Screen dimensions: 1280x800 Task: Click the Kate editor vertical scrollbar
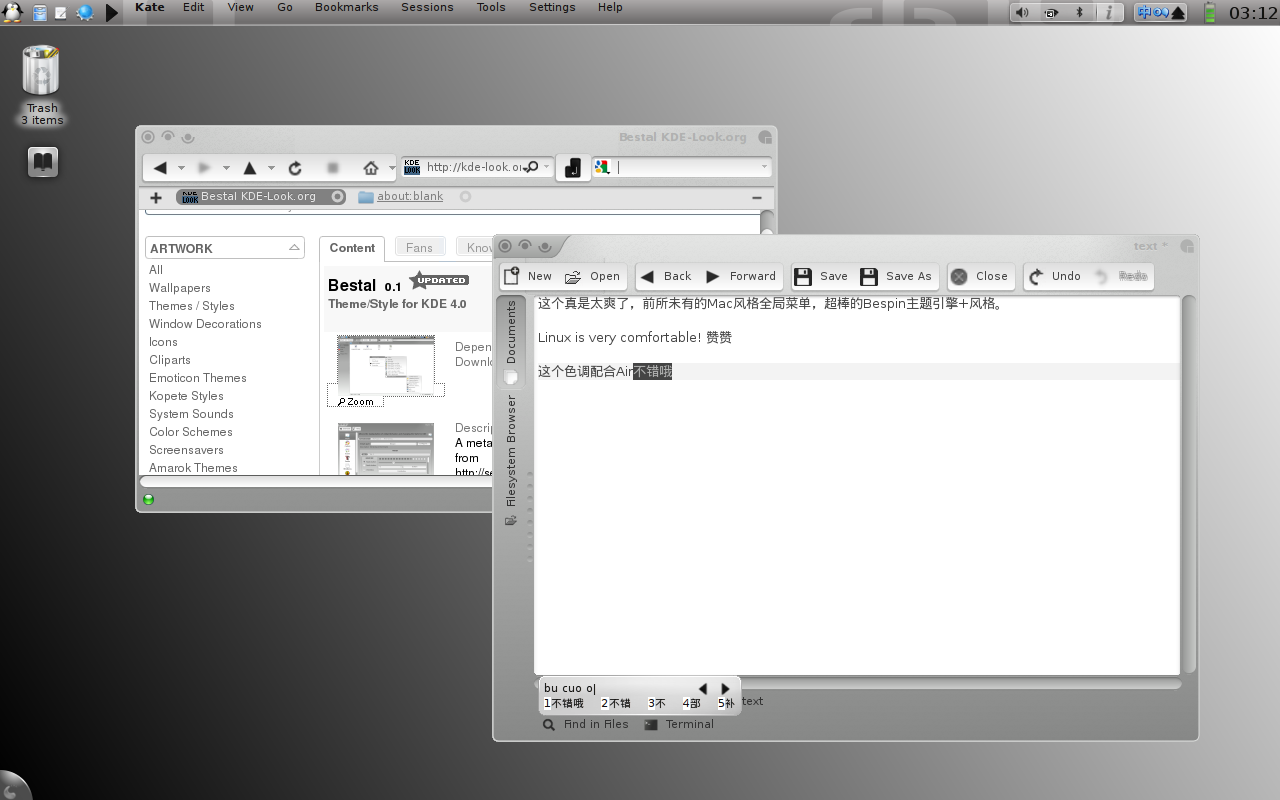coord(1189,486)
